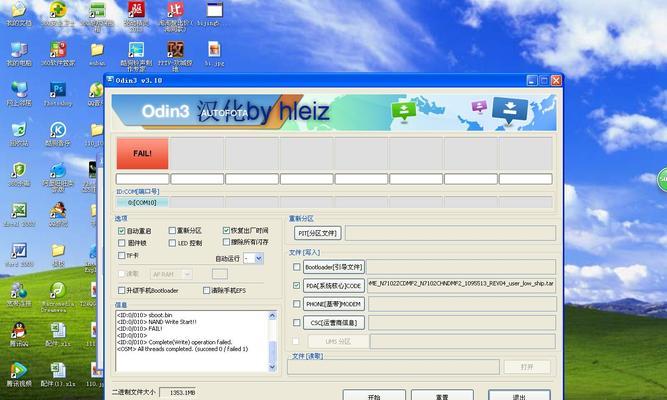
Task: Open the 我的文档 desktop folder icon
Action: (x=19, y=9)
